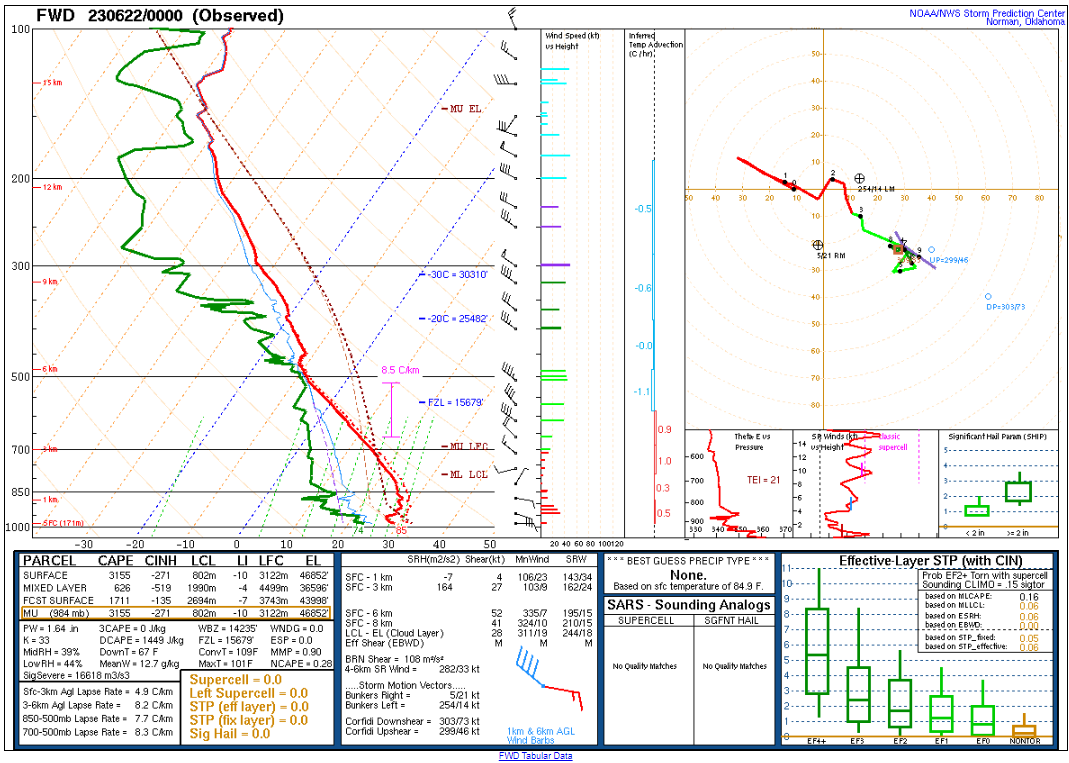1069x763 pixels.
Task: Click the FZL = 15679' freezing level label
Action: point(456,402)
